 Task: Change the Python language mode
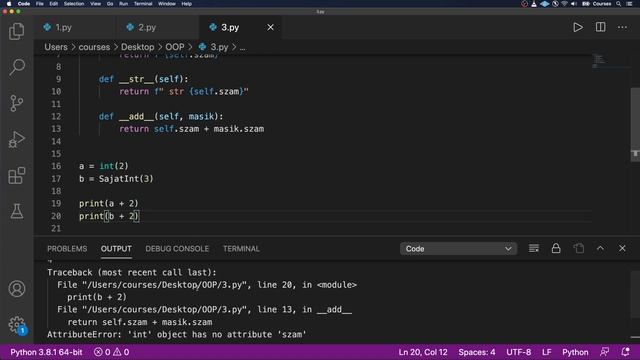[575, 352]
